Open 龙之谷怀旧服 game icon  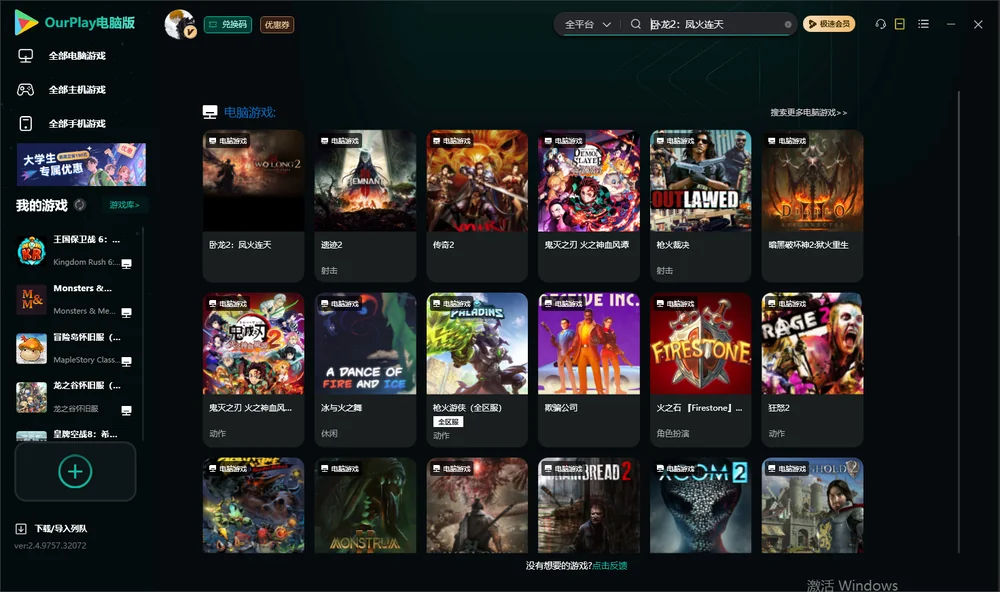pos(31,397)
